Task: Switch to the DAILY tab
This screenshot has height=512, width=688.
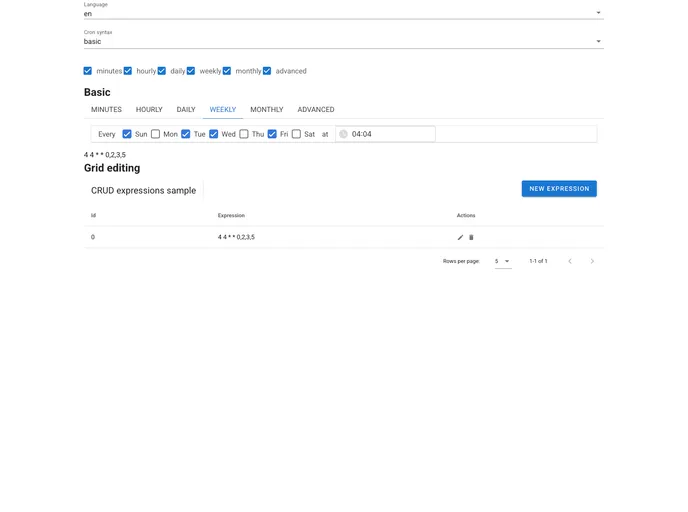Action: (x=186, y=110)
